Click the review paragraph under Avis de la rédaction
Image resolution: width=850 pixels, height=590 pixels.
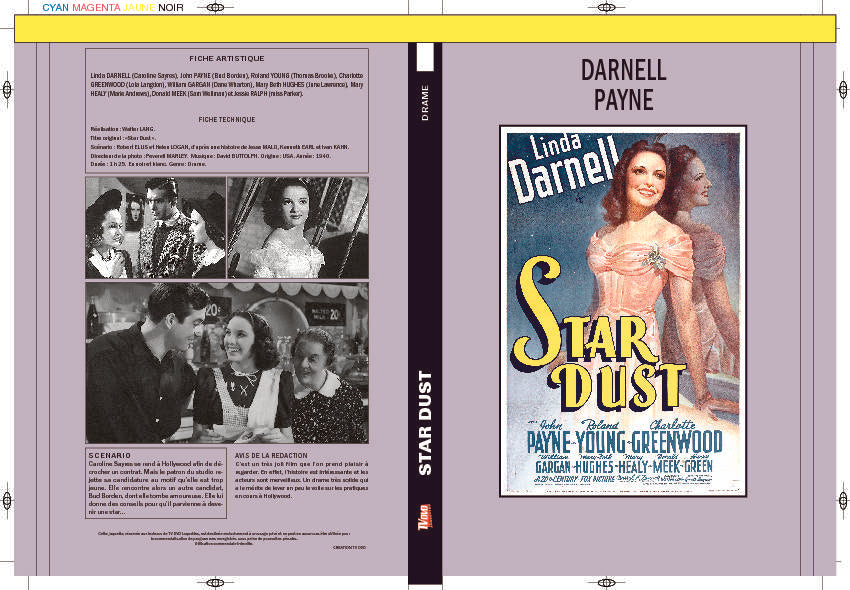tap(301, 480)
